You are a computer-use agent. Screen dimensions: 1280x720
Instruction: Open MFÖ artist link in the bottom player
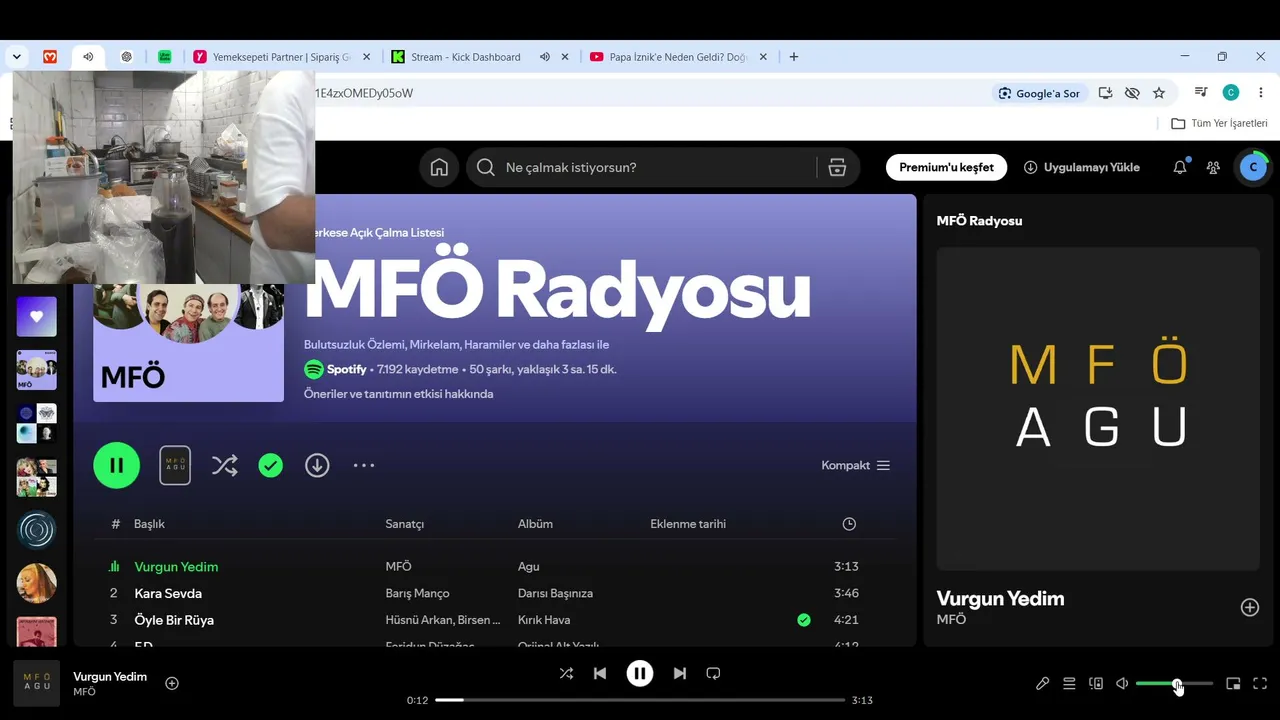coord(85,692)
